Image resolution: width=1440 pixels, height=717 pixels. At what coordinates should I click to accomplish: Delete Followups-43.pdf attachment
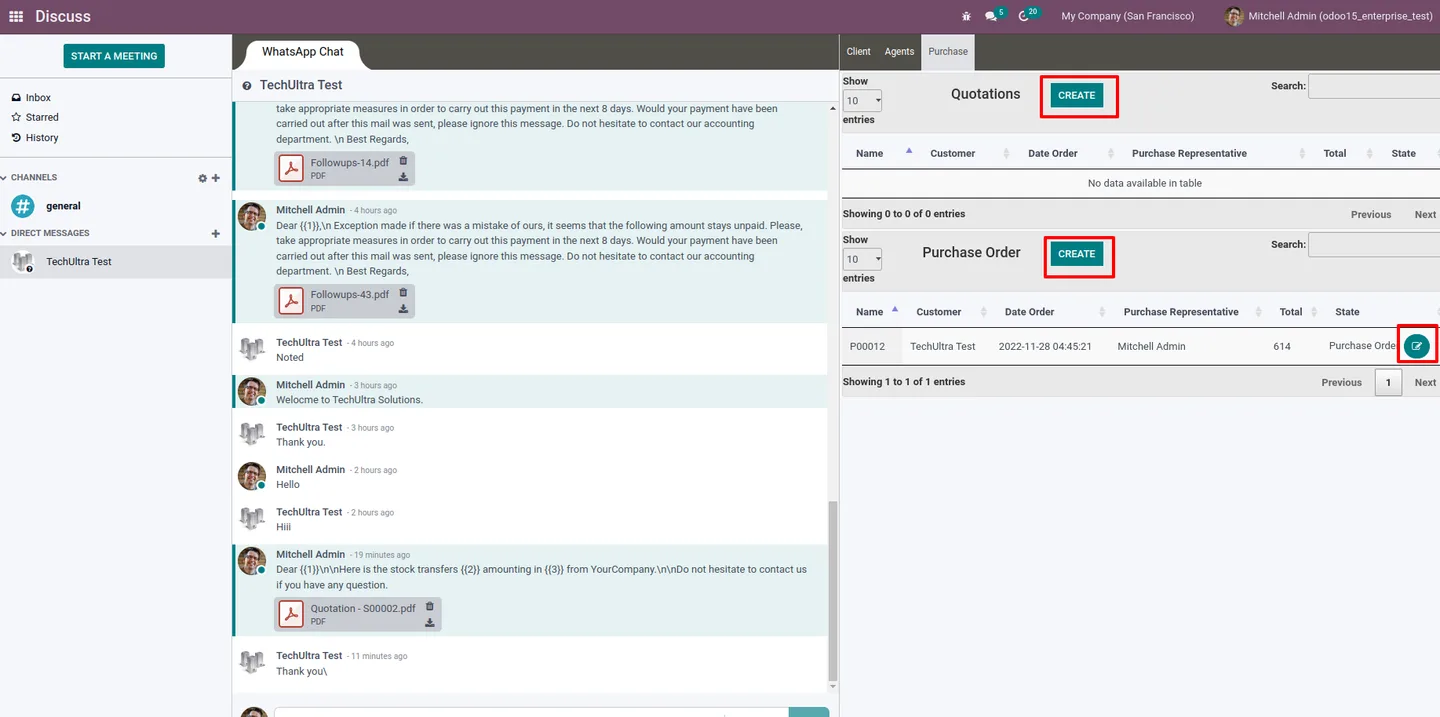403,292
